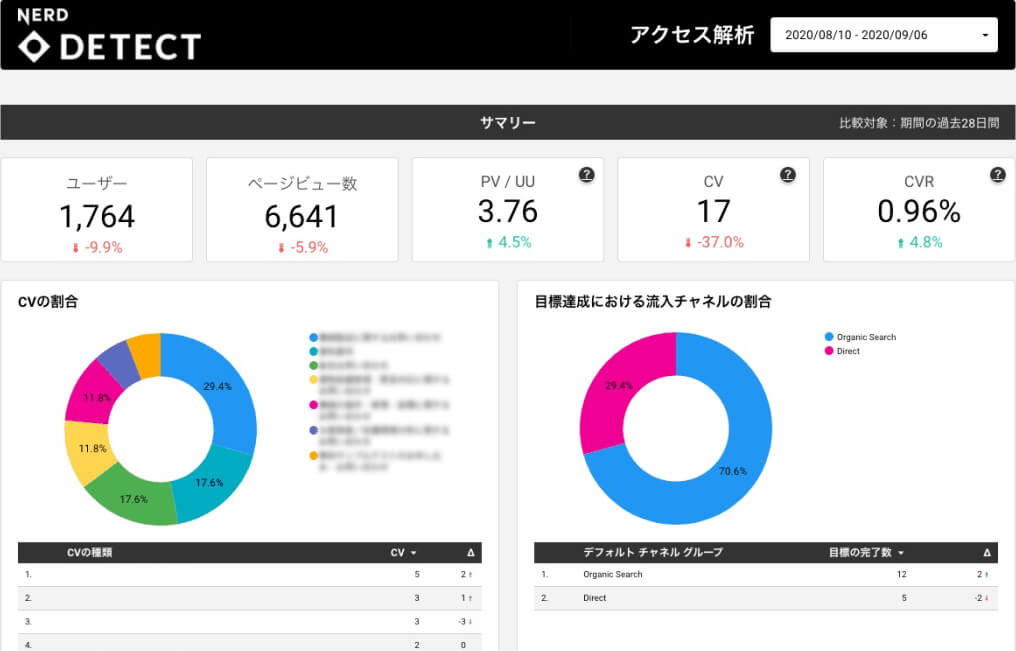Click the Δ header in channel table

tap(986, 553)
